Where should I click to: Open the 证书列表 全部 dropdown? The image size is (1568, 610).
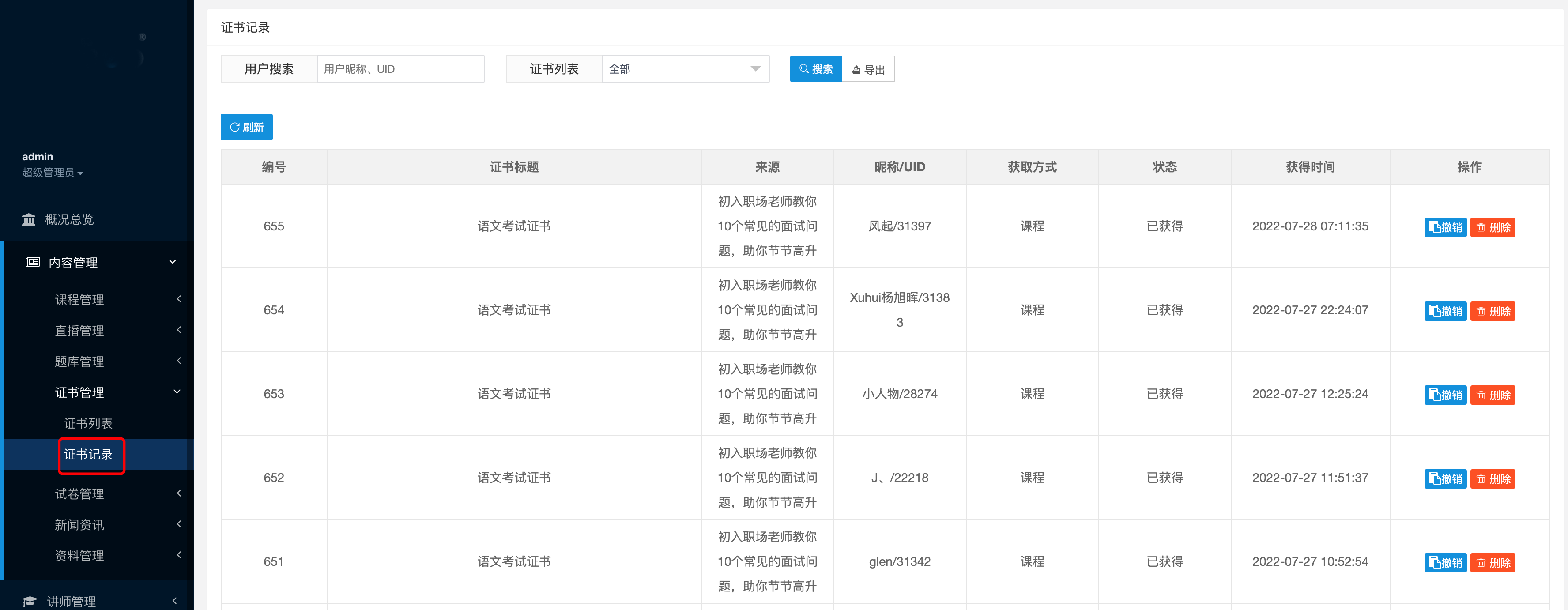(686, 69)
